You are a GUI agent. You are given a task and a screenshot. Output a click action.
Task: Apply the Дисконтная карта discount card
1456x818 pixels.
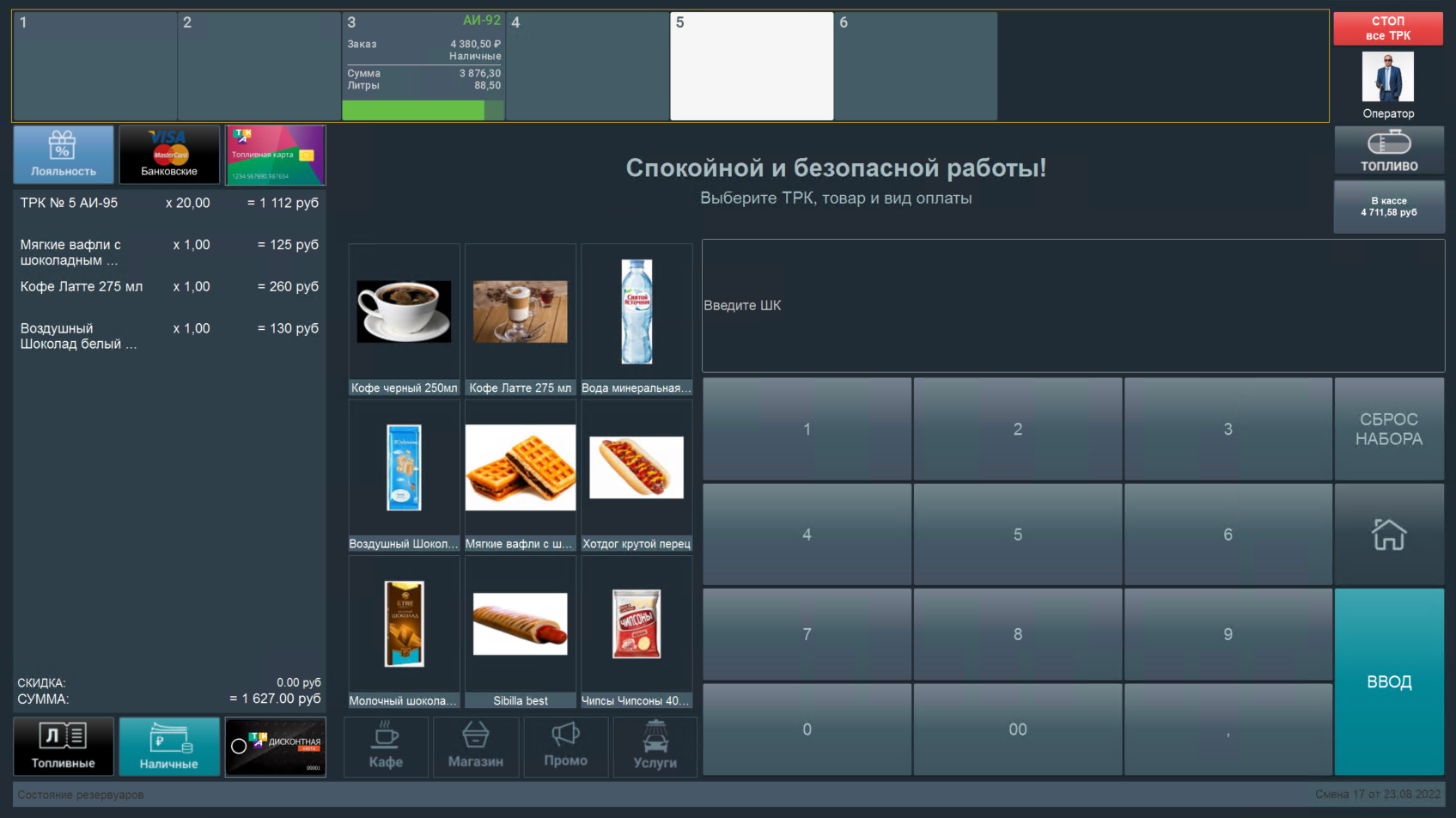tap(275, 747)
